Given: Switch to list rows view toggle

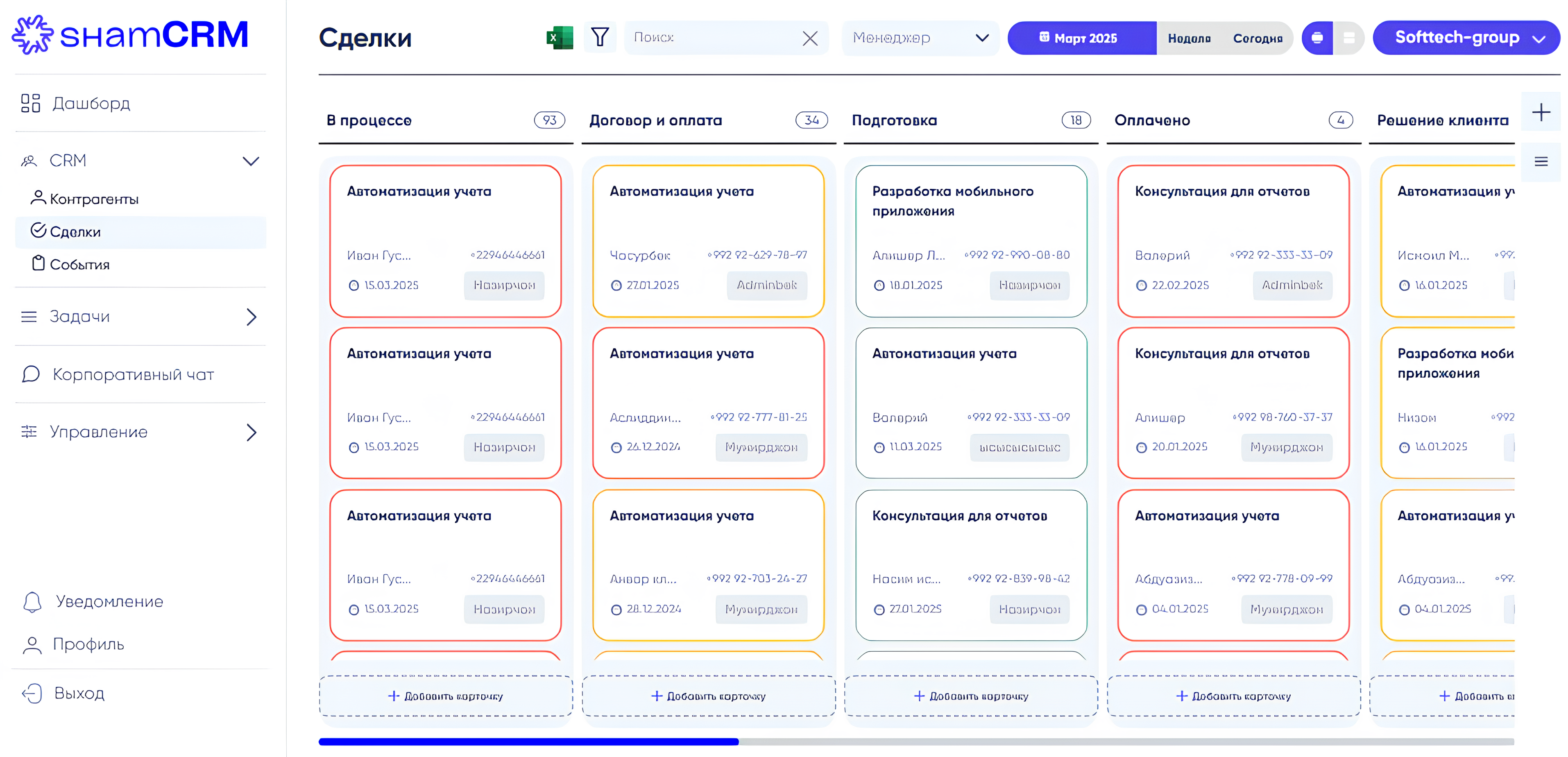Looking at the screenshot, I should pyautogui.click(x=1349, y=39).
